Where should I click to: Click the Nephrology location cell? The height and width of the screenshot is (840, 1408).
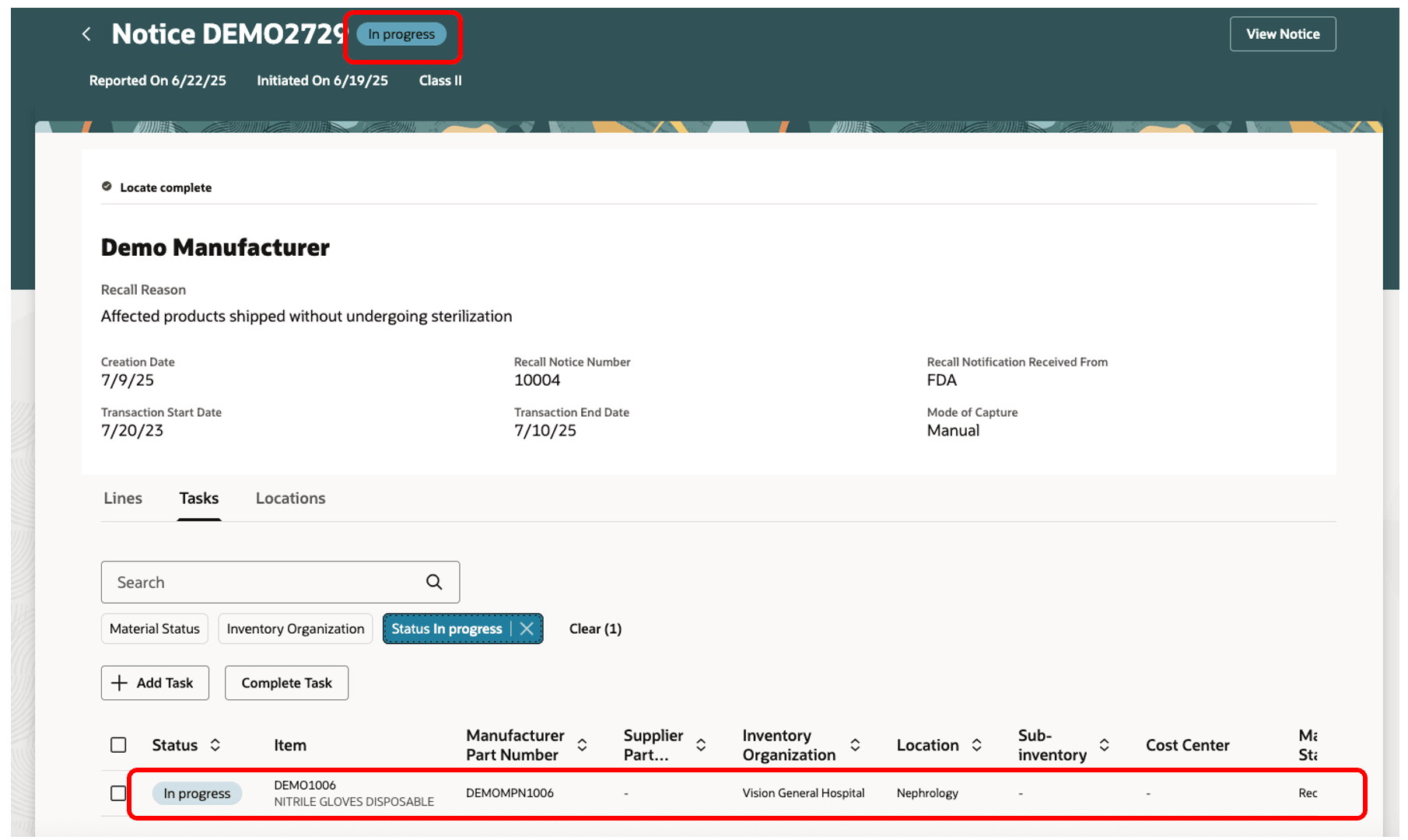pyautogui.click(x=927, y=793)
